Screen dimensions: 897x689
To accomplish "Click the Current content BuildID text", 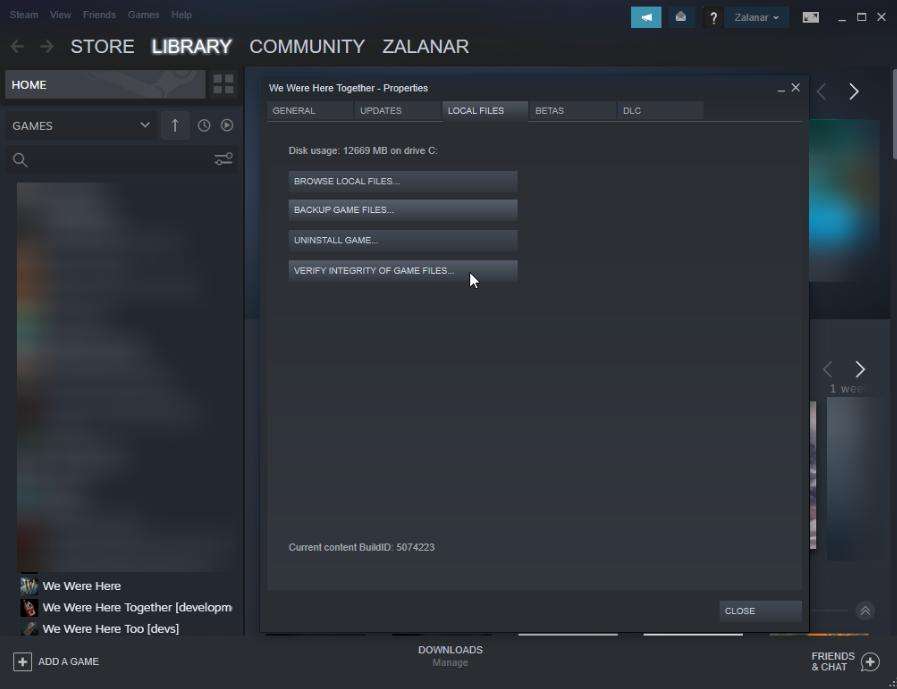I will click(362, 547).
